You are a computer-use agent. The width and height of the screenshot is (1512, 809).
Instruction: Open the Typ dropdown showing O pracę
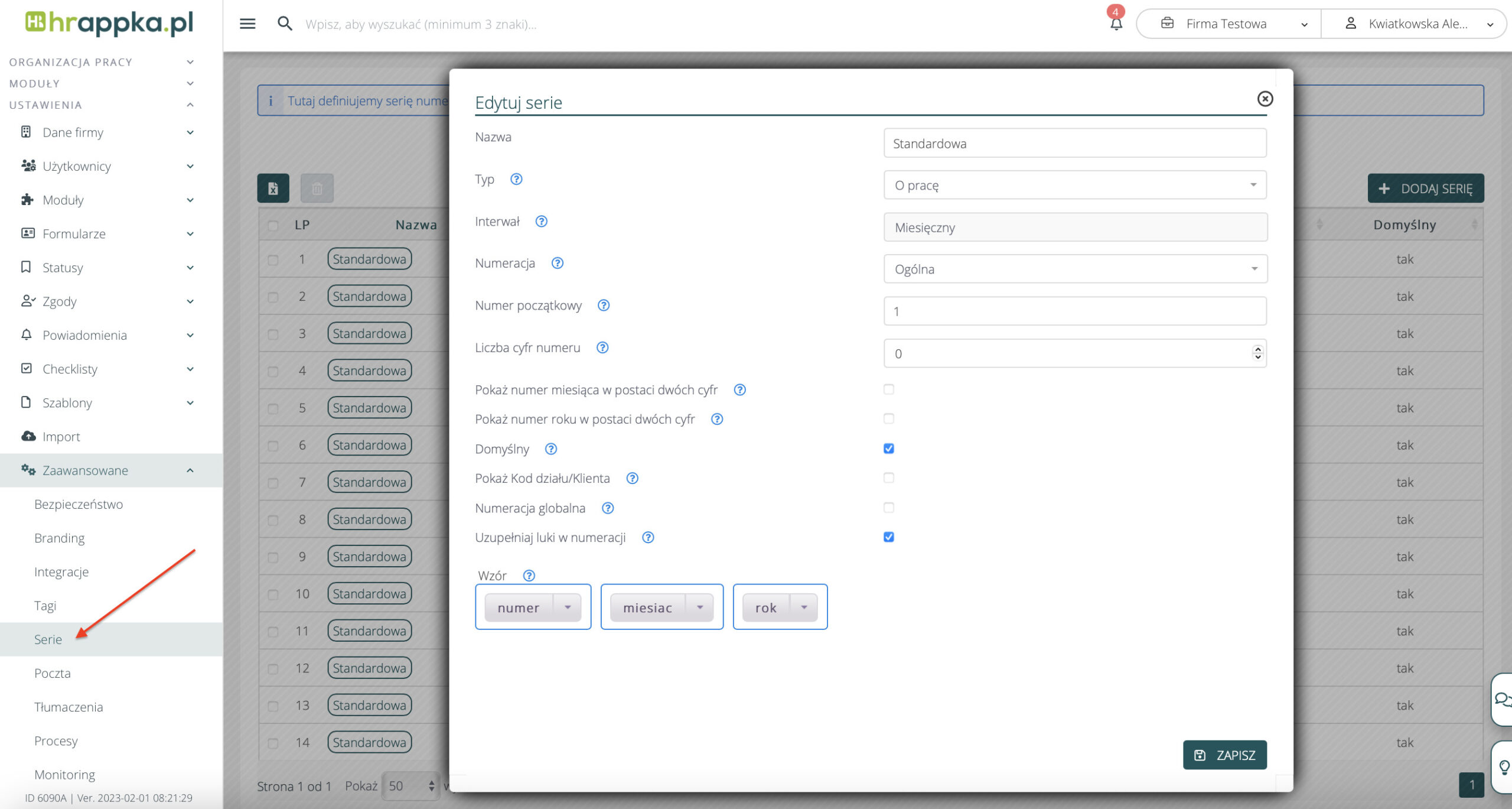pyautogui.click(x=1075, y=186)
